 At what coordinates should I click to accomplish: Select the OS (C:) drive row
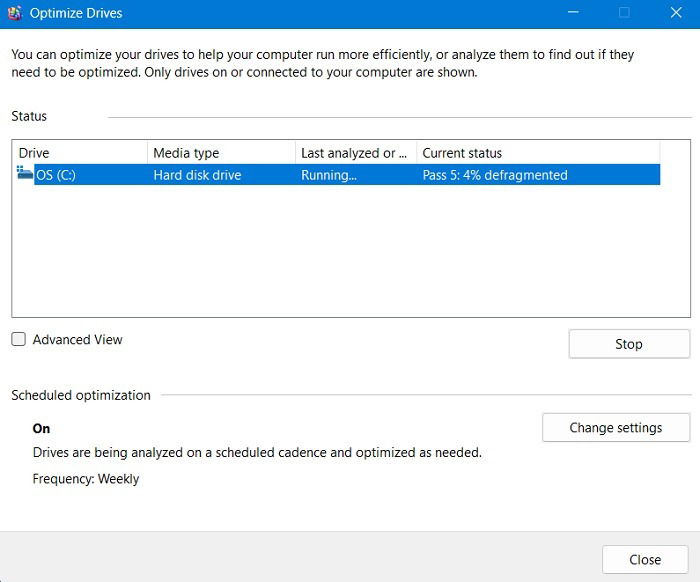point(338,175)
